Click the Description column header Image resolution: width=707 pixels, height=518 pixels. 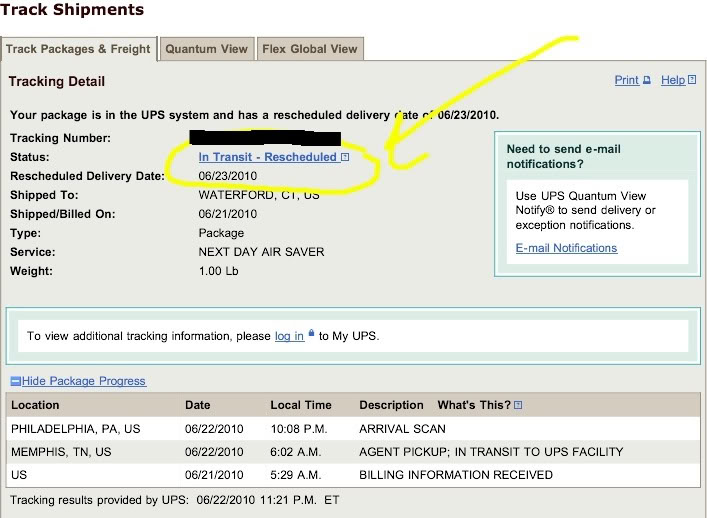pos(391,405)
